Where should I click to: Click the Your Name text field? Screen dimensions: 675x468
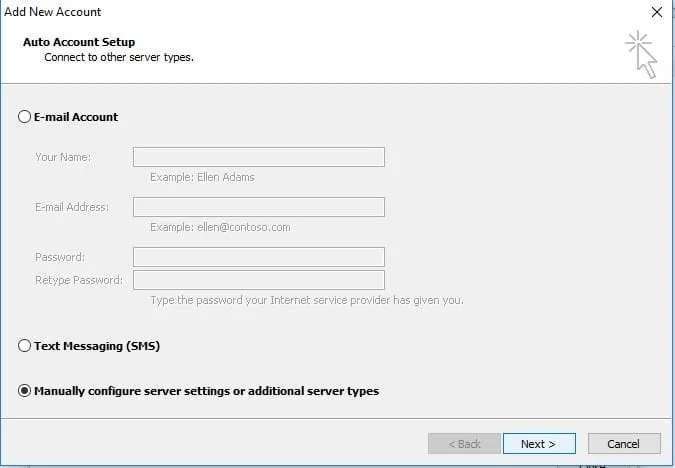pos(258,157)
